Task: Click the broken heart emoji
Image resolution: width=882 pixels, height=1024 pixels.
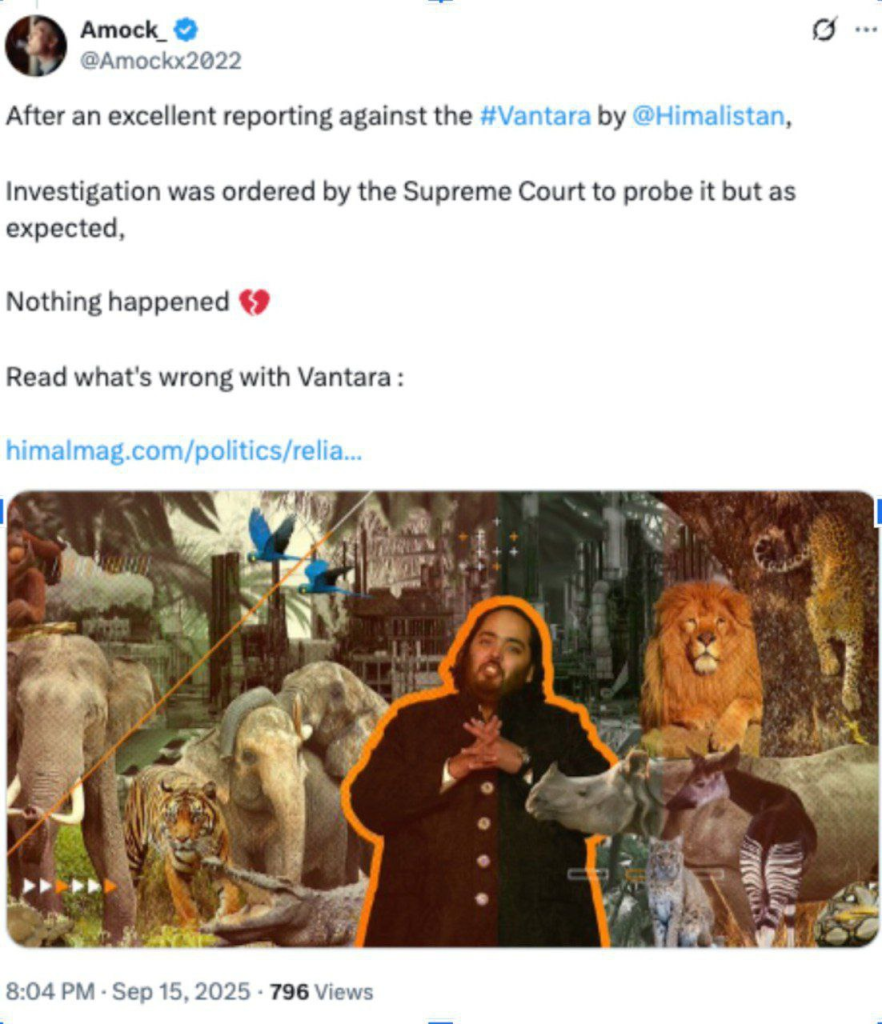Action: (x=254, y=302)
